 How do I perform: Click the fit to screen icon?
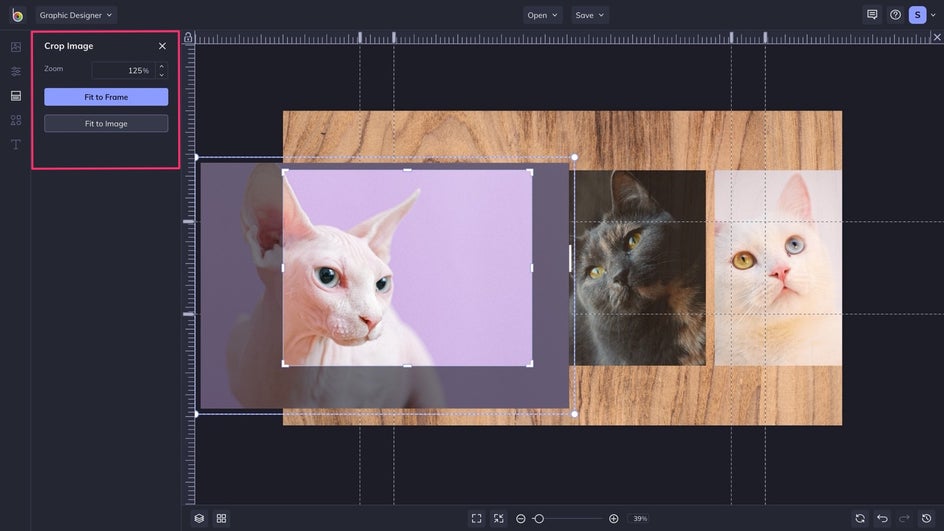tap(477, 518)
